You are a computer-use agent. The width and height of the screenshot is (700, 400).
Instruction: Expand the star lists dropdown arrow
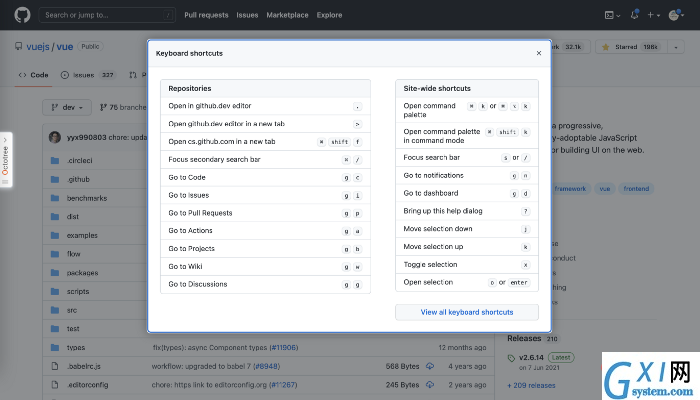pyautogui.click(x=676, y=47)
